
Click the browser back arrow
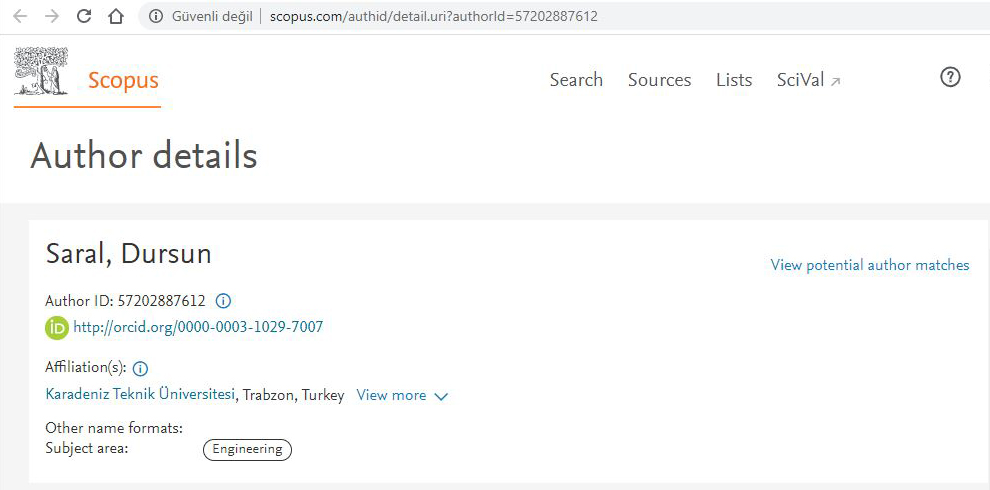(x=20, y=16)
